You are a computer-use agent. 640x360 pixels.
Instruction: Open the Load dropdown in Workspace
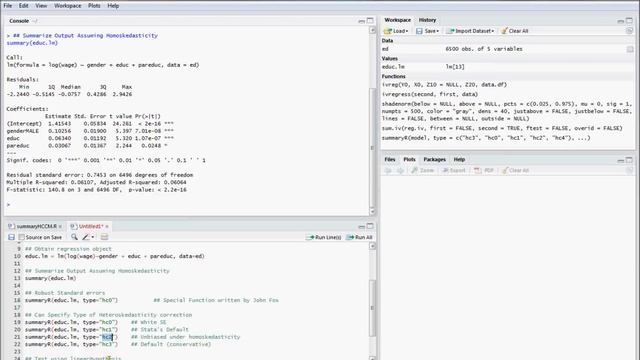coord(407,31)
